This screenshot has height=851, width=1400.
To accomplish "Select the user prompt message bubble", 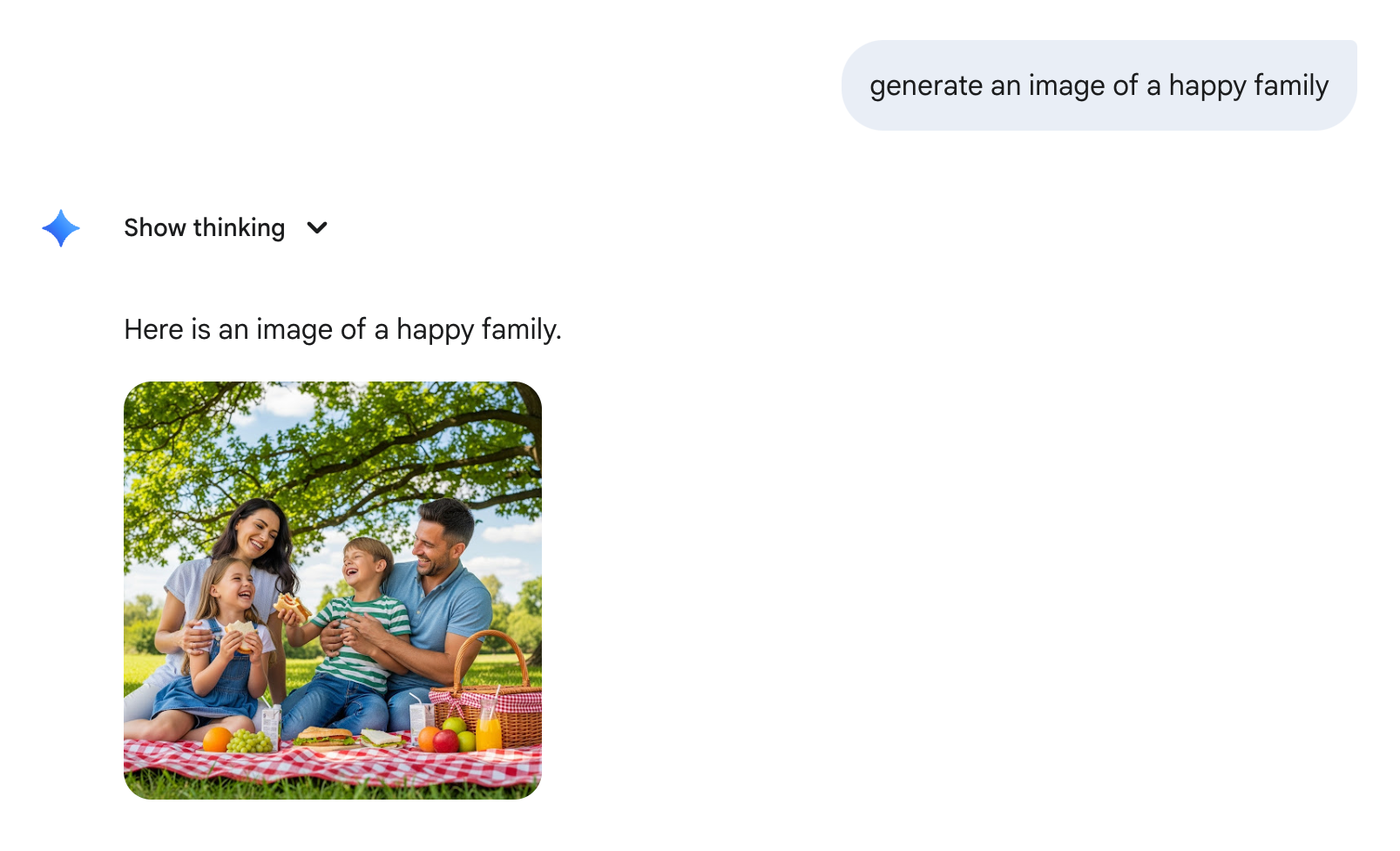I will click(x=1098, y=85).
